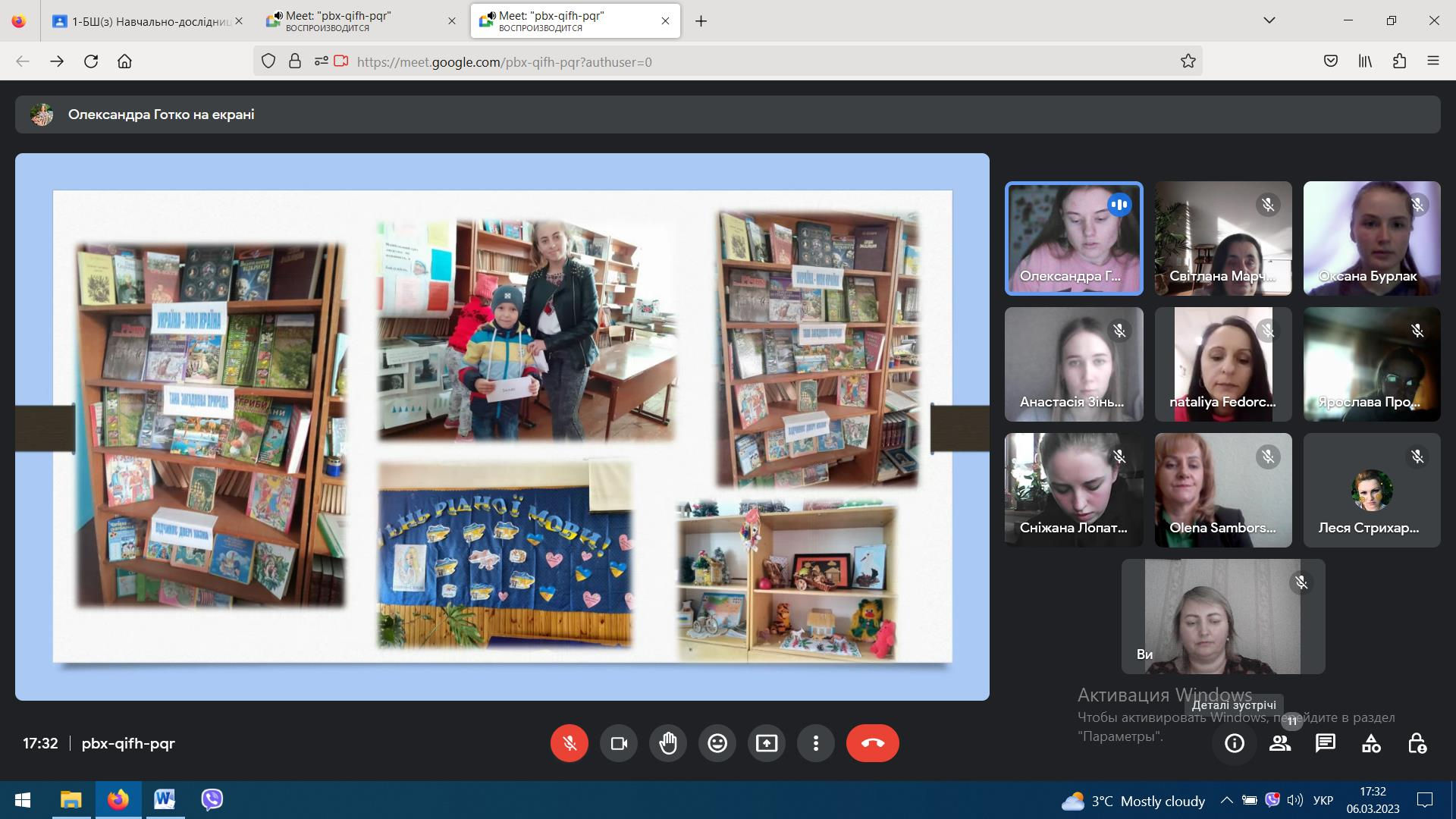
Task: Show the participants list icon
Action: 1280,743
